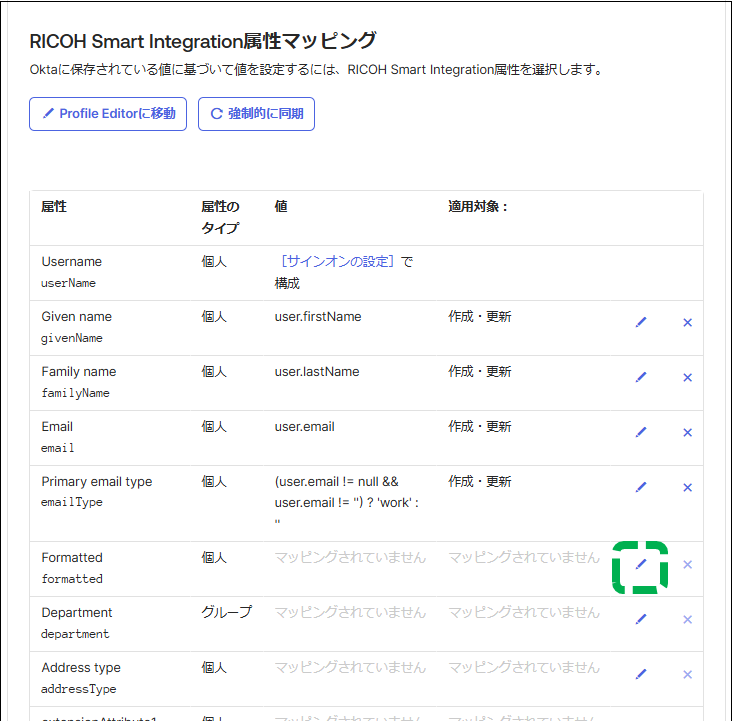Open the サインオンの設定 link
732x721 pixels.
(x=337, y=262)
